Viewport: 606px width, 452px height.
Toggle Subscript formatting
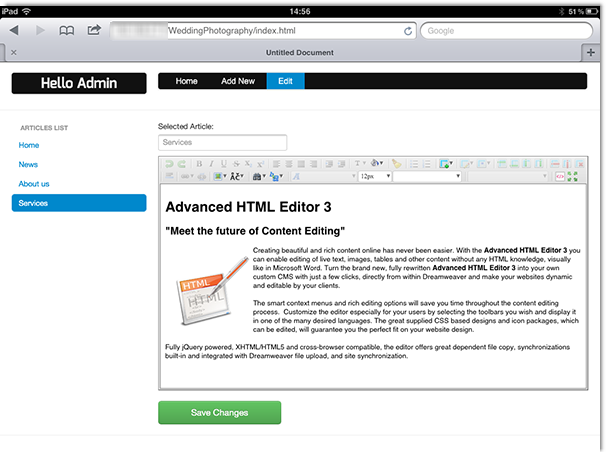click(x=248, y=164)
